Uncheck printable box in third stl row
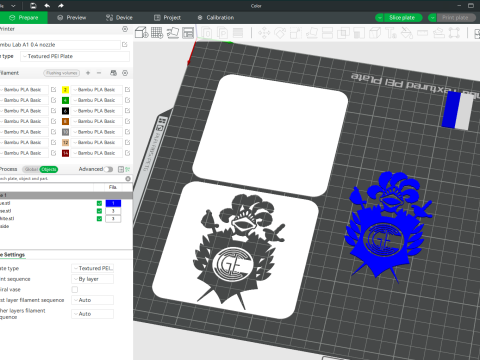Image resolution: width=480 pixels, height=360 pixels. [x=99, y=219]
